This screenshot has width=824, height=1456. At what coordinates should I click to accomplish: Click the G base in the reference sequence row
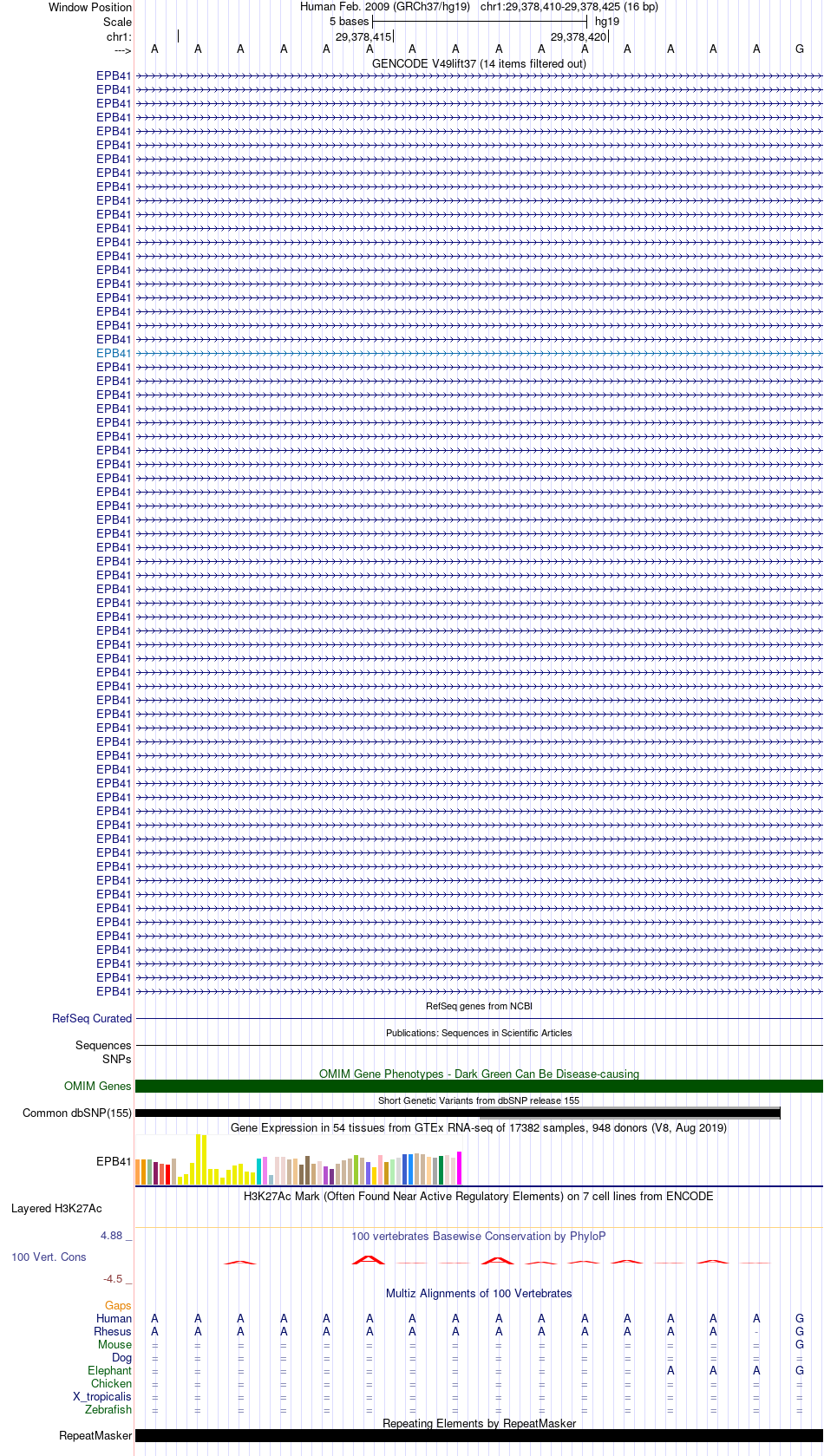800,49
